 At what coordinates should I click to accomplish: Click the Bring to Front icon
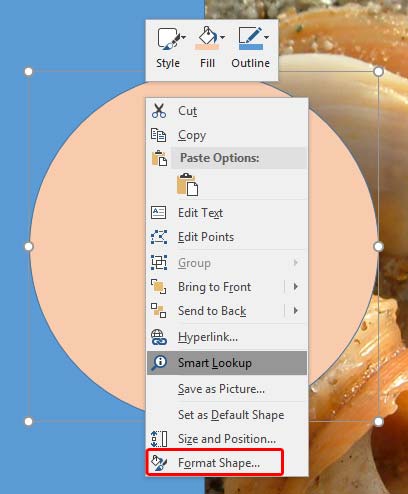point(159,287)
